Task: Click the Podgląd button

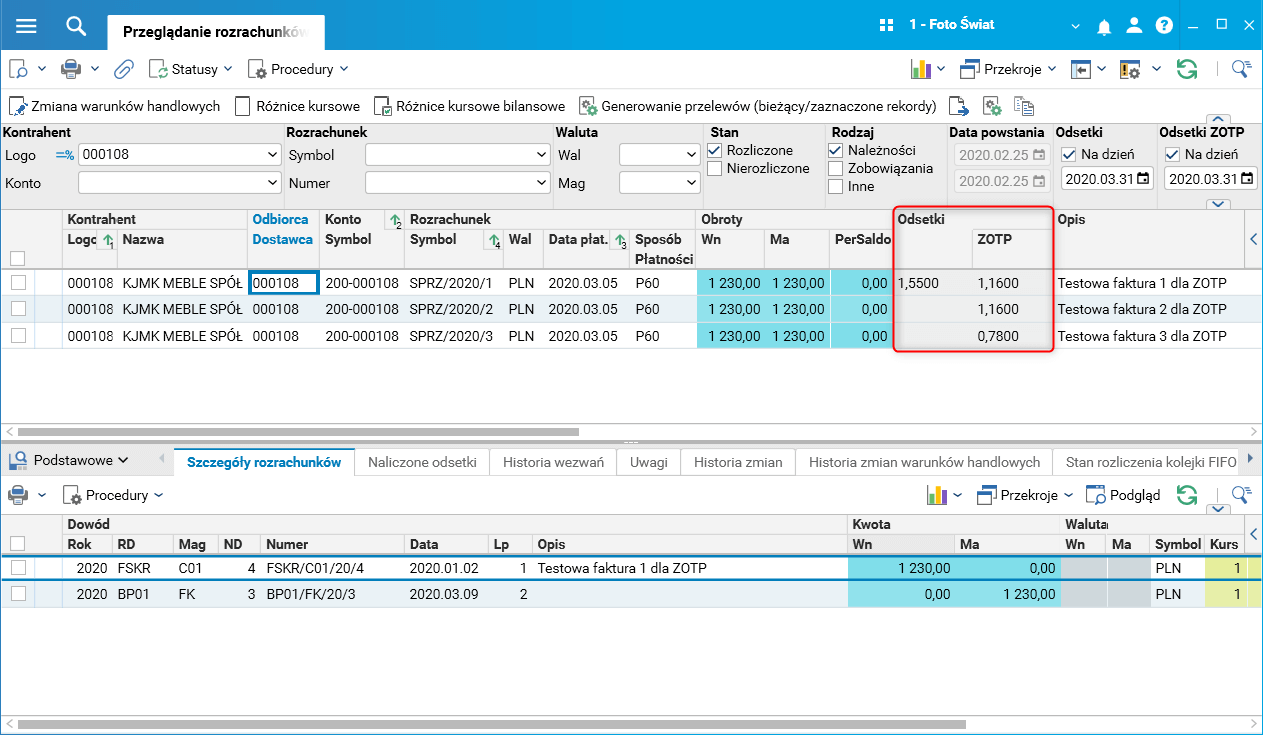Action: click(1124, 494)
